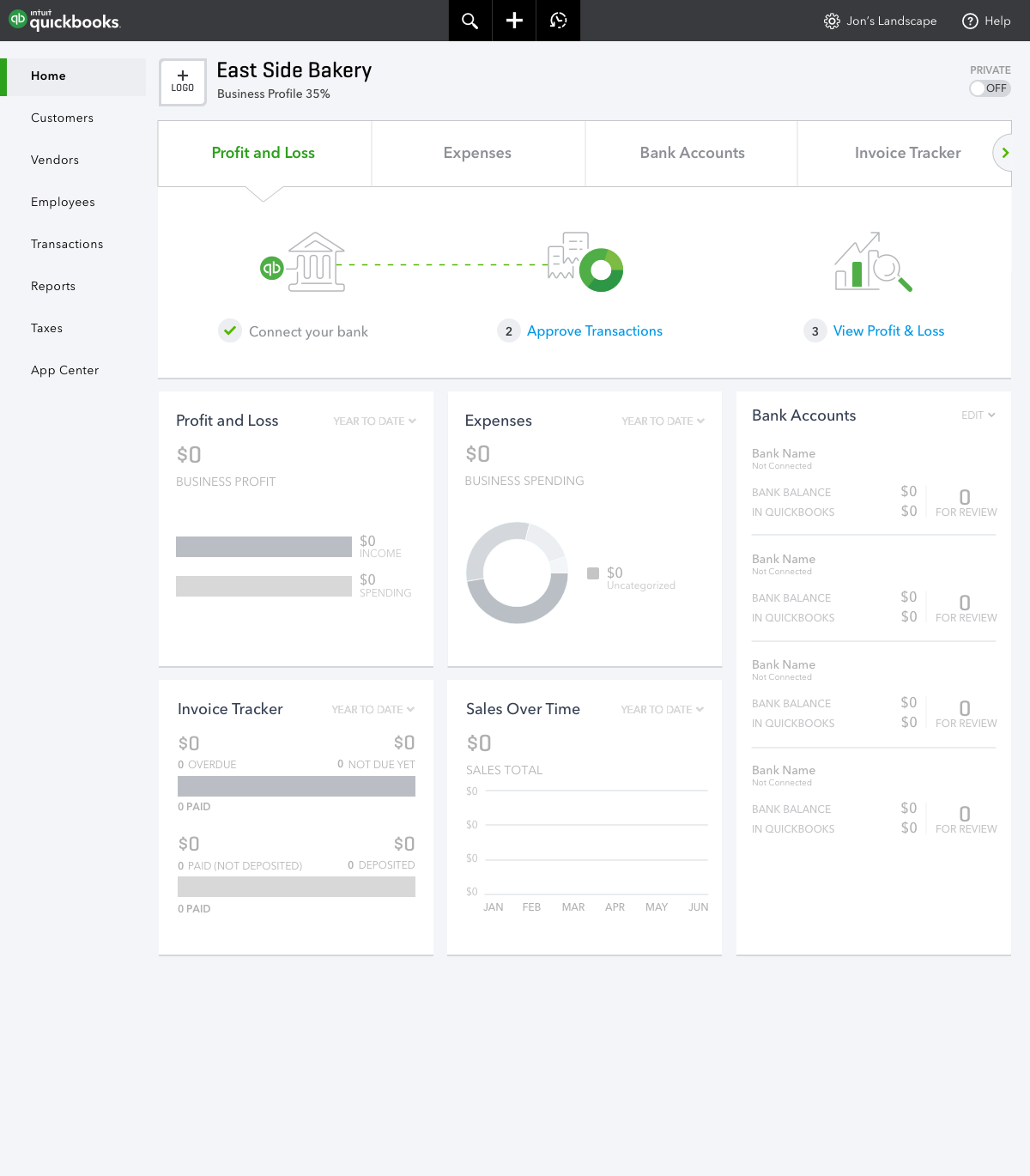Click the settings gear icon
The height and width of the screenshot is (1176, 1030).
click(832, 21)
